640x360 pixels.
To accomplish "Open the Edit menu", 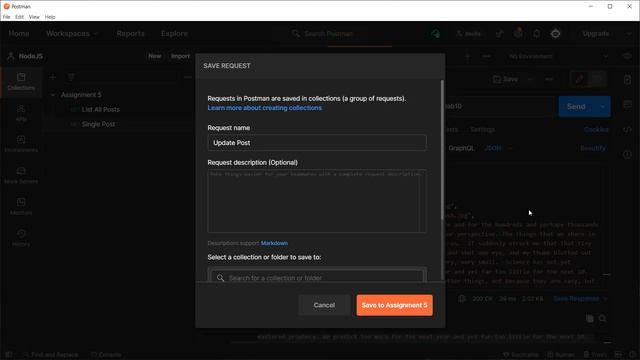I will (x=19, y=17).
